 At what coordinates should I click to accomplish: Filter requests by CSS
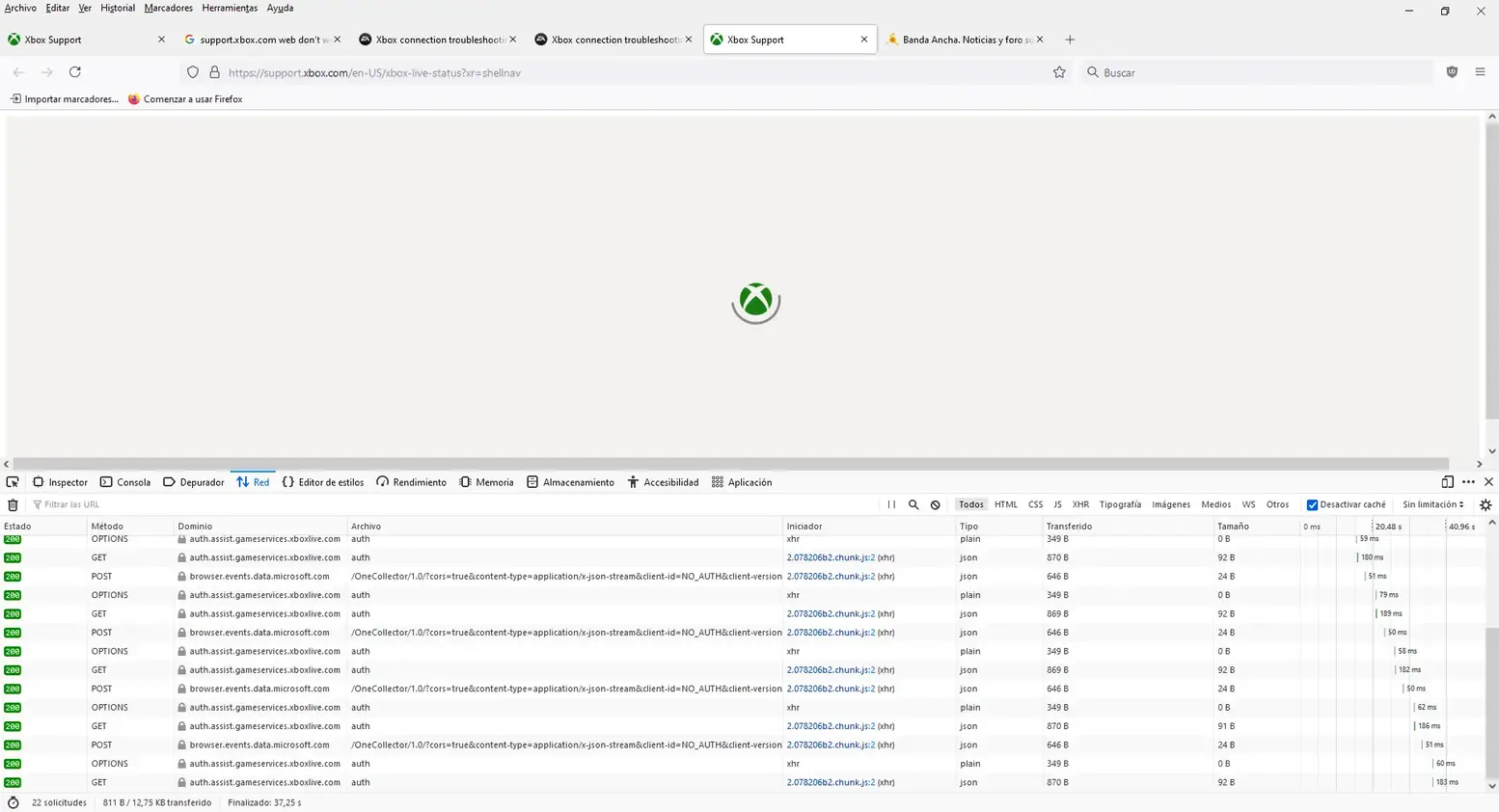1035,504
